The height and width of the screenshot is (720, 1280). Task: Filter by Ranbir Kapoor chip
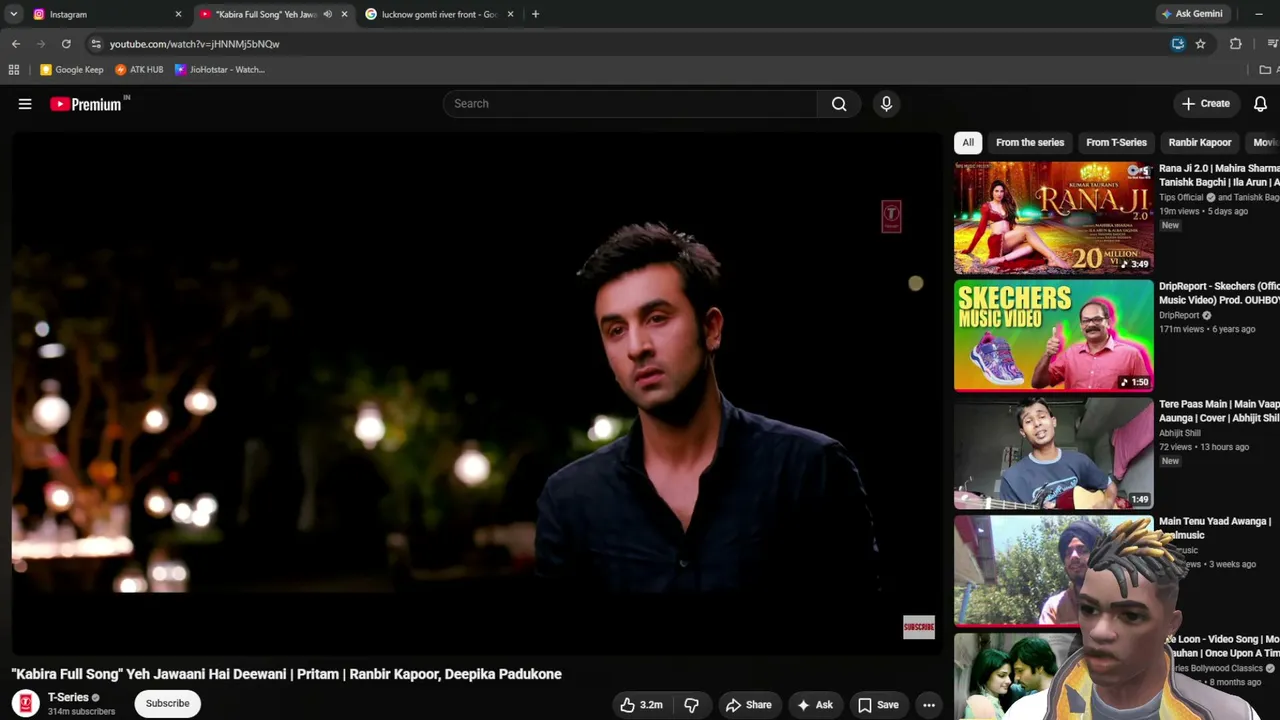point(1200,142)
